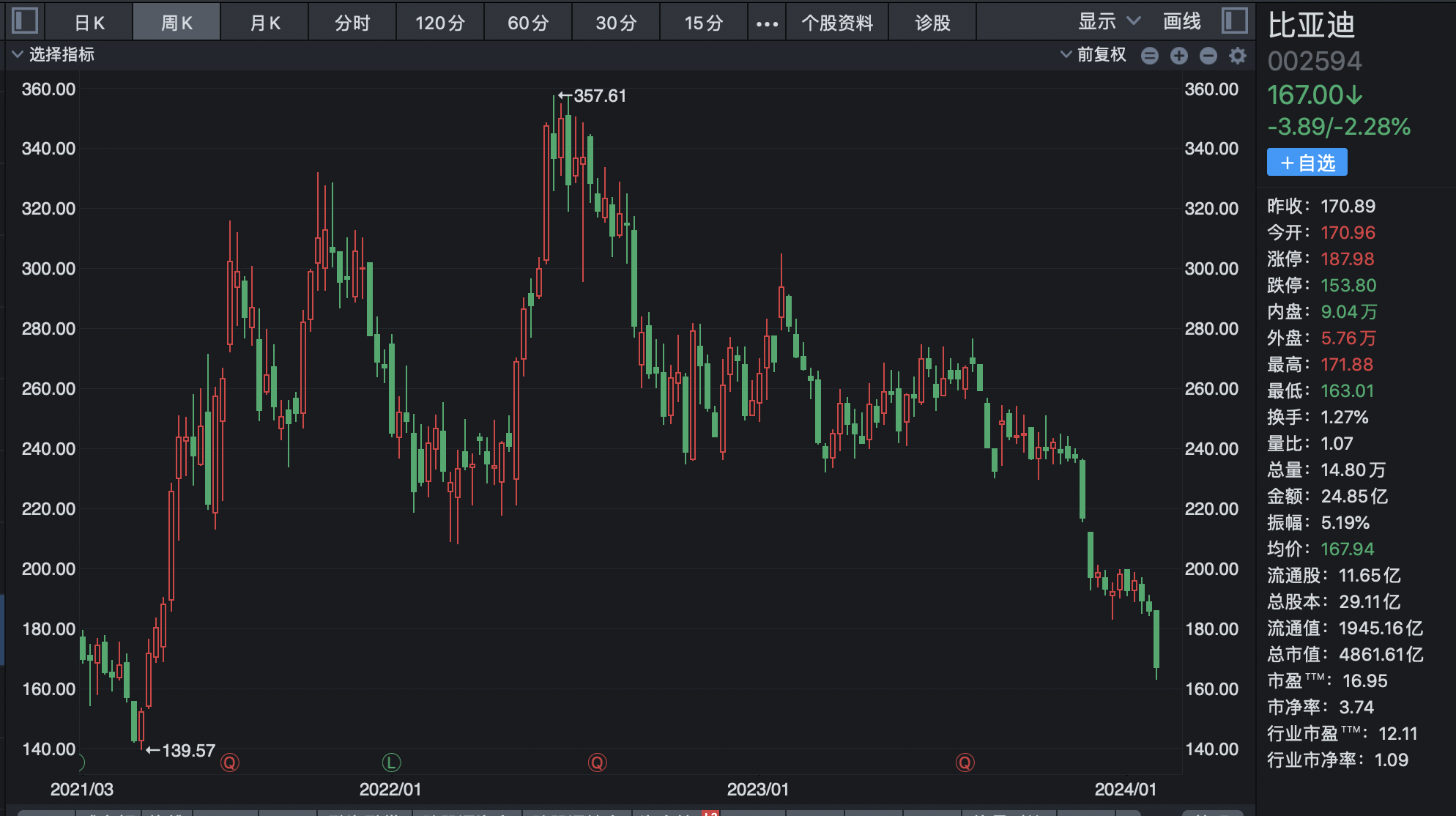Screen dimensions: 1456x816
Task: Zoom out with the minus circle icon
Action: coord(1208,56)
